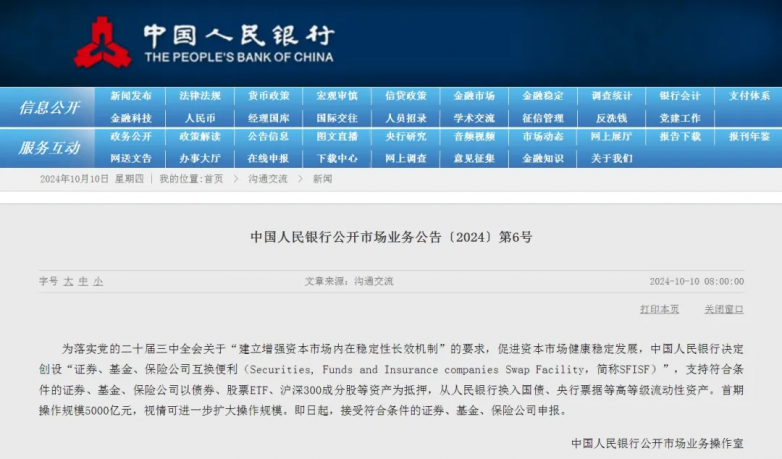Open the 新闻发布 menu item

point(131,96)
